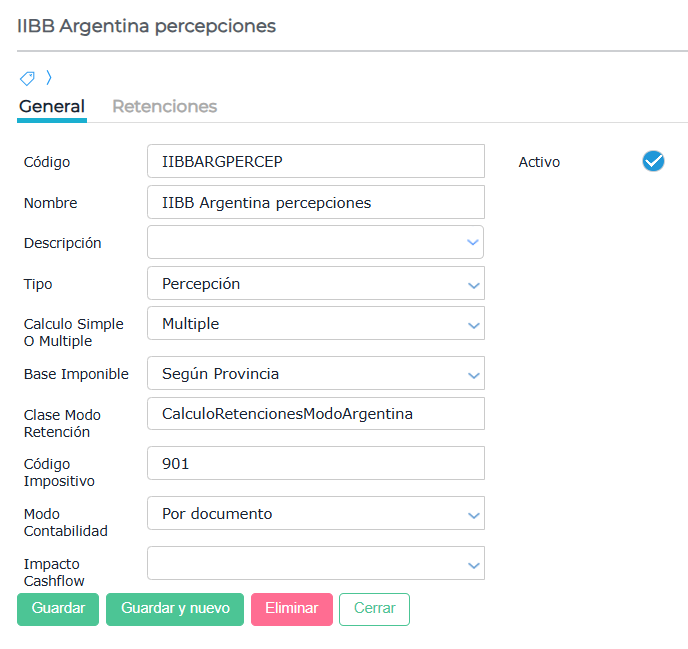
Task: Switch to the Retenciones tab
Action: [164, 106]
